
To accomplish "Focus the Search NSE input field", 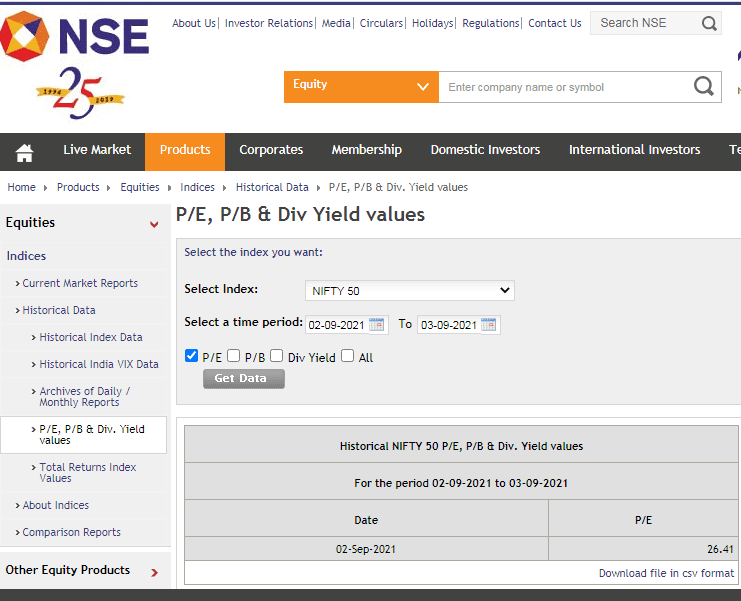I will pyautogui.click(x=645, y=23).
